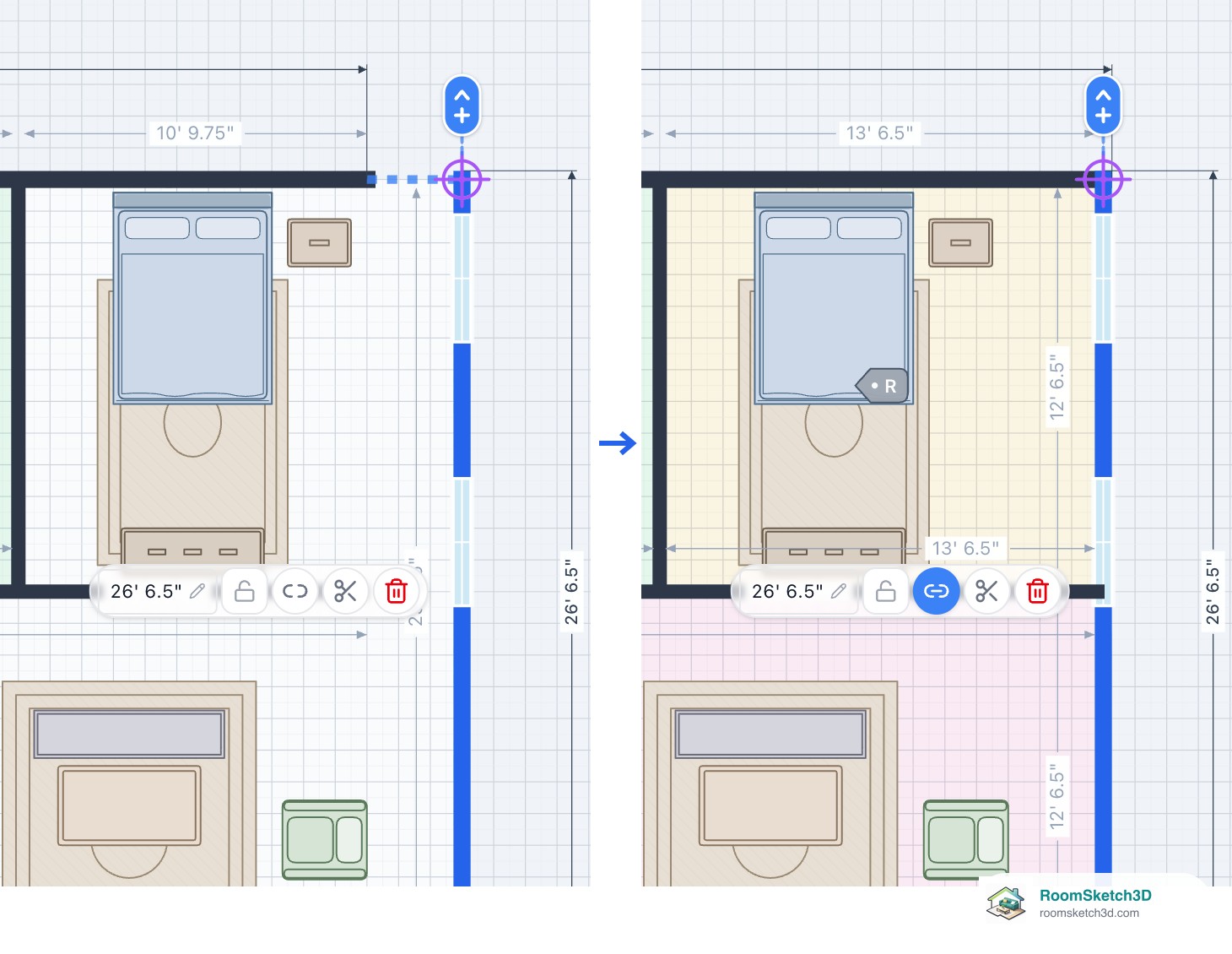Image resolution: width=1232 pixels, height=954 pixels.
Task: Select the purple crosshair endpoint in right view
Action: point(1103,180)
